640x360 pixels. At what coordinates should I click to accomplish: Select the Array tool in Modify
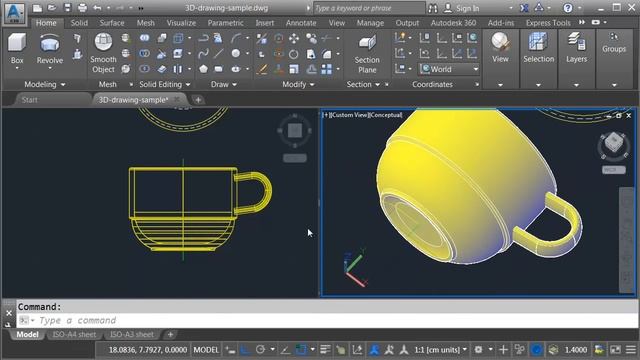coord(327,69)
